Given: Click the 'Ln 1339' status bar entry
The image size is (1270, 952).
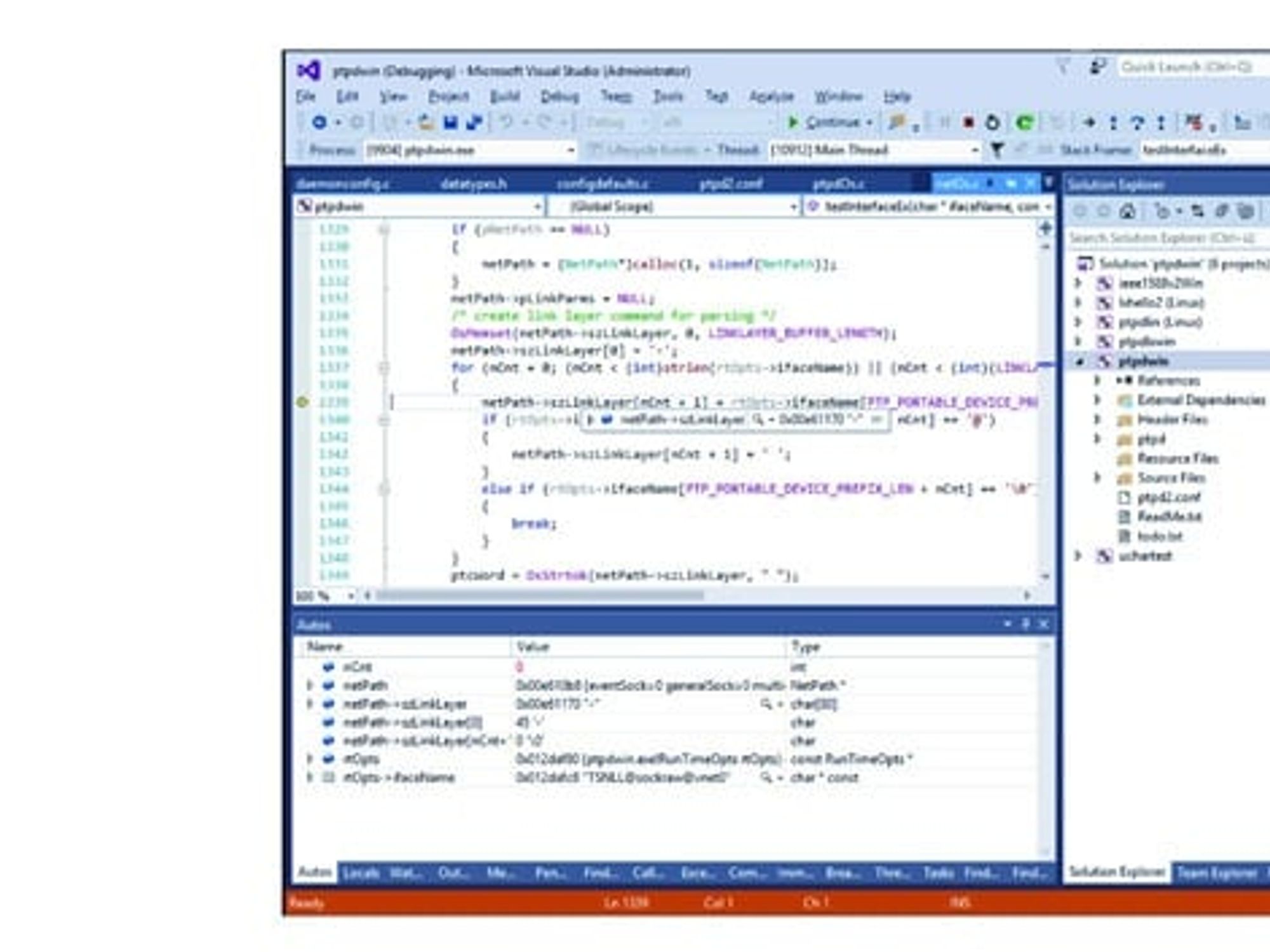Looking at the screenshot, I should 625,902.
